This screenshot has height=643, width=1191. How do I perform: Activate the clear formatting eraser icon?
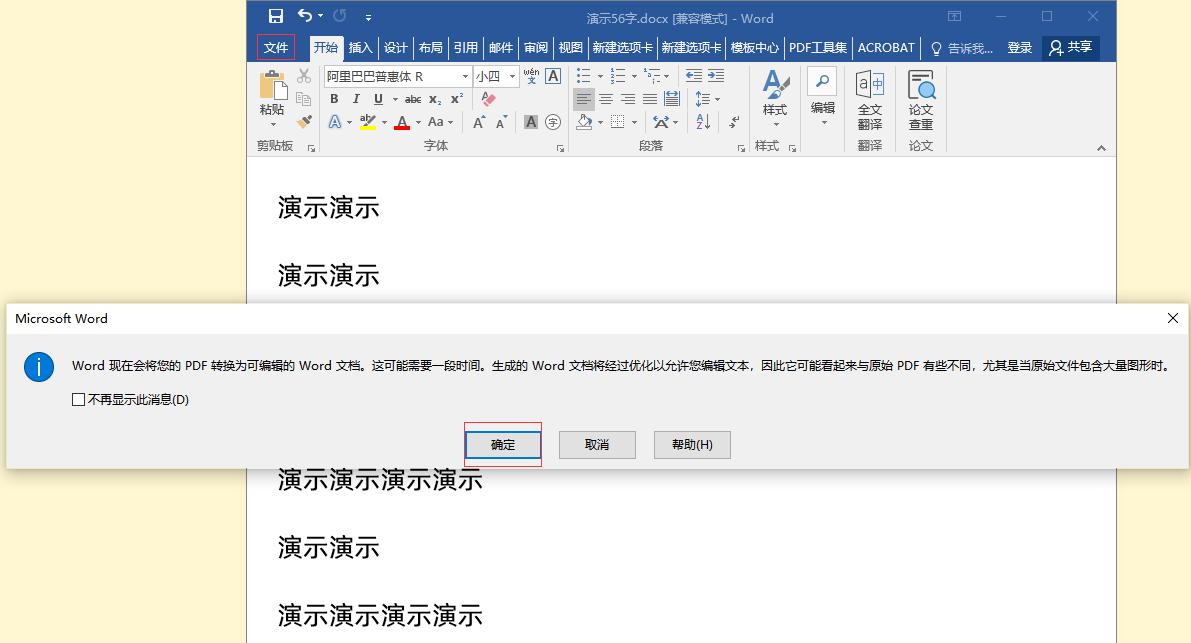[x=488, y=99]
